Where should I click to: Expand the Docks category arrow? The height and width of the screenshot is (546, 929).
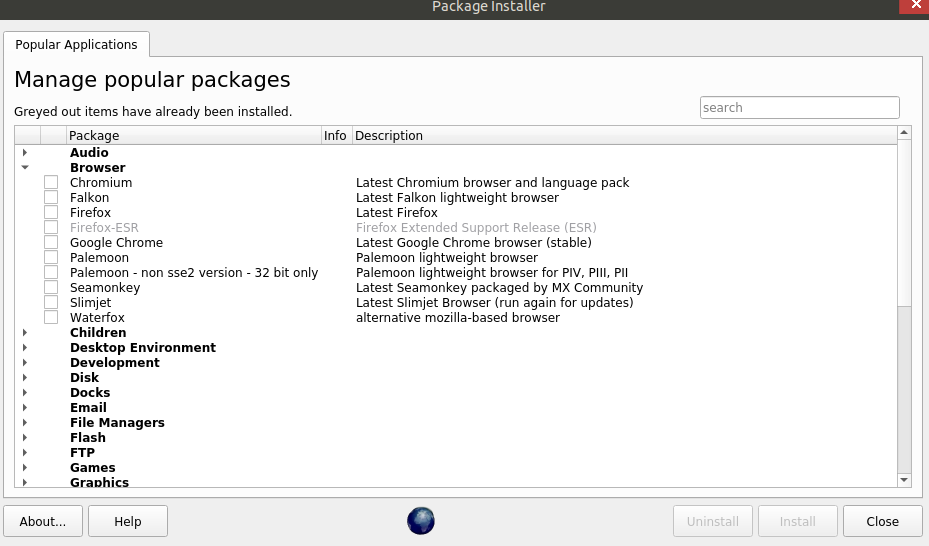point(25,392)
